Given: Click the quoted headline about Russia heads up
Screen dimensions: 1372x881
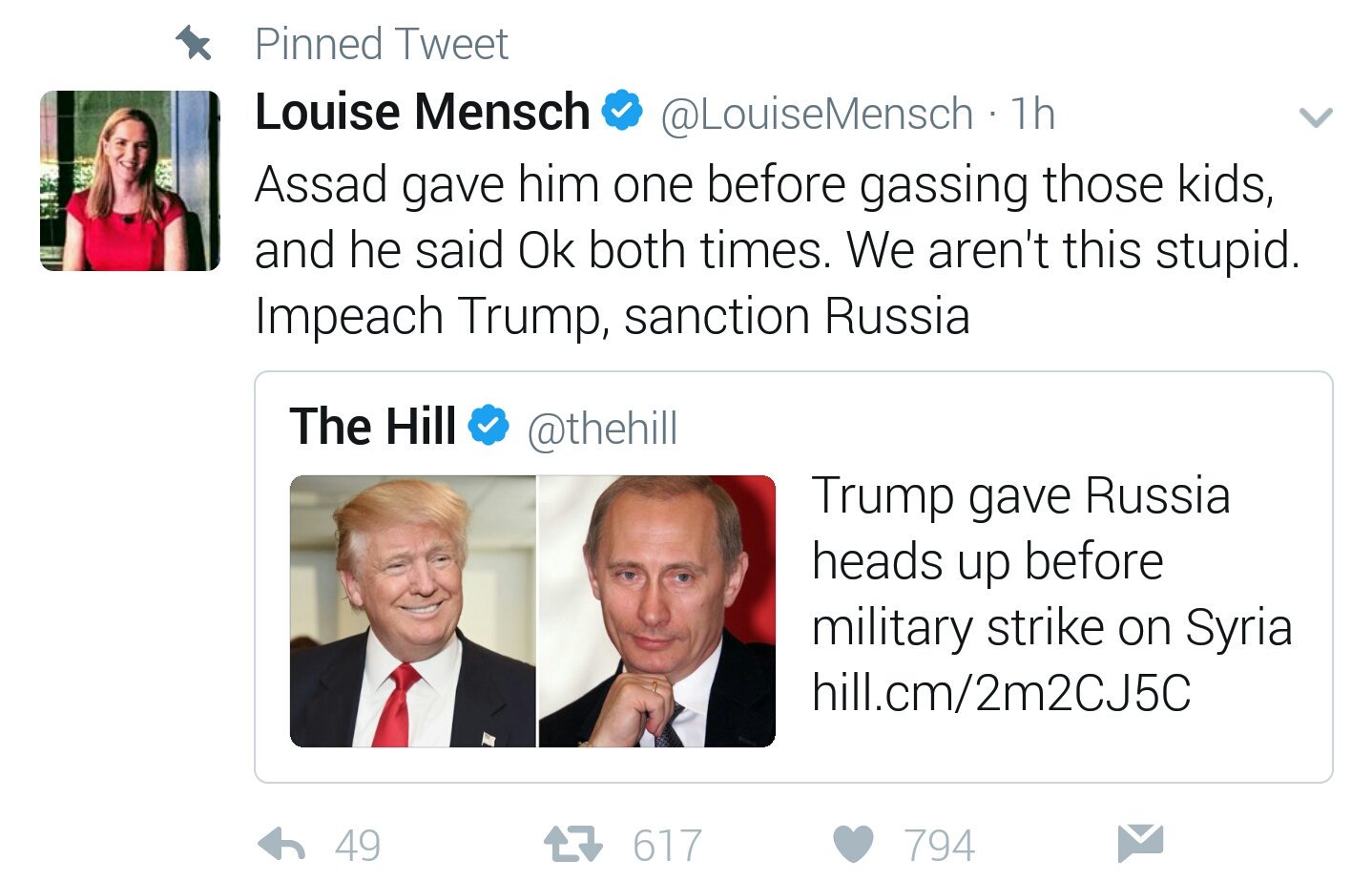Looking at the screenshot, I should click(1051, 561).
